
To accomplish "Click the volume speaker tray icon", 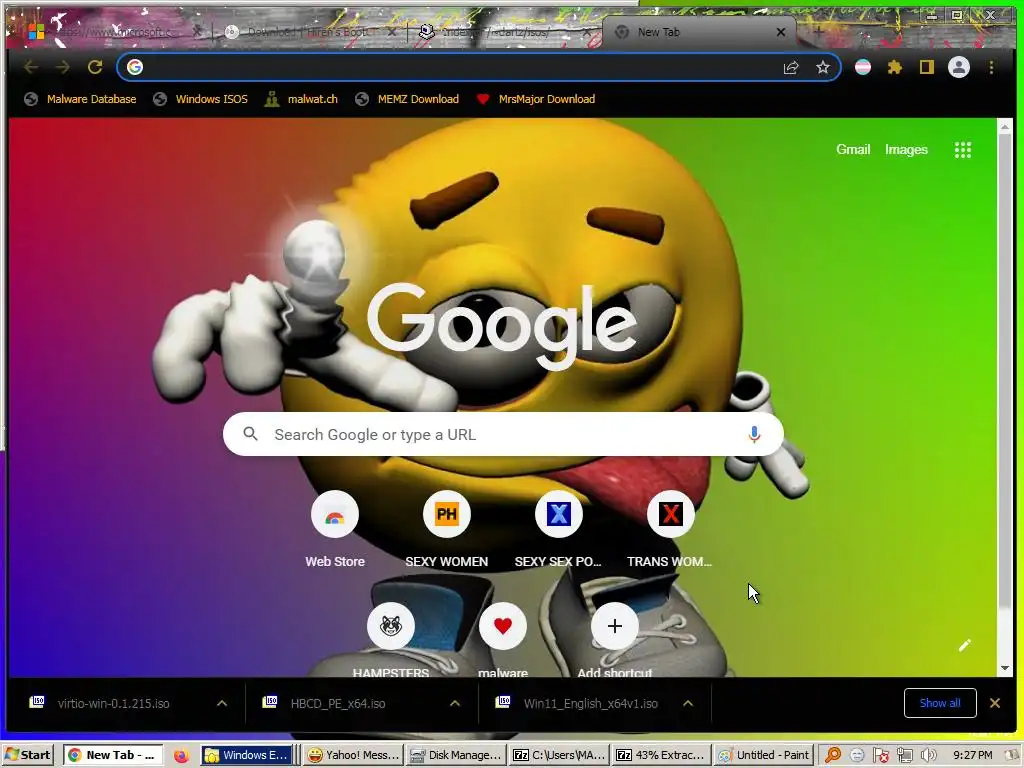I will 928,755.
